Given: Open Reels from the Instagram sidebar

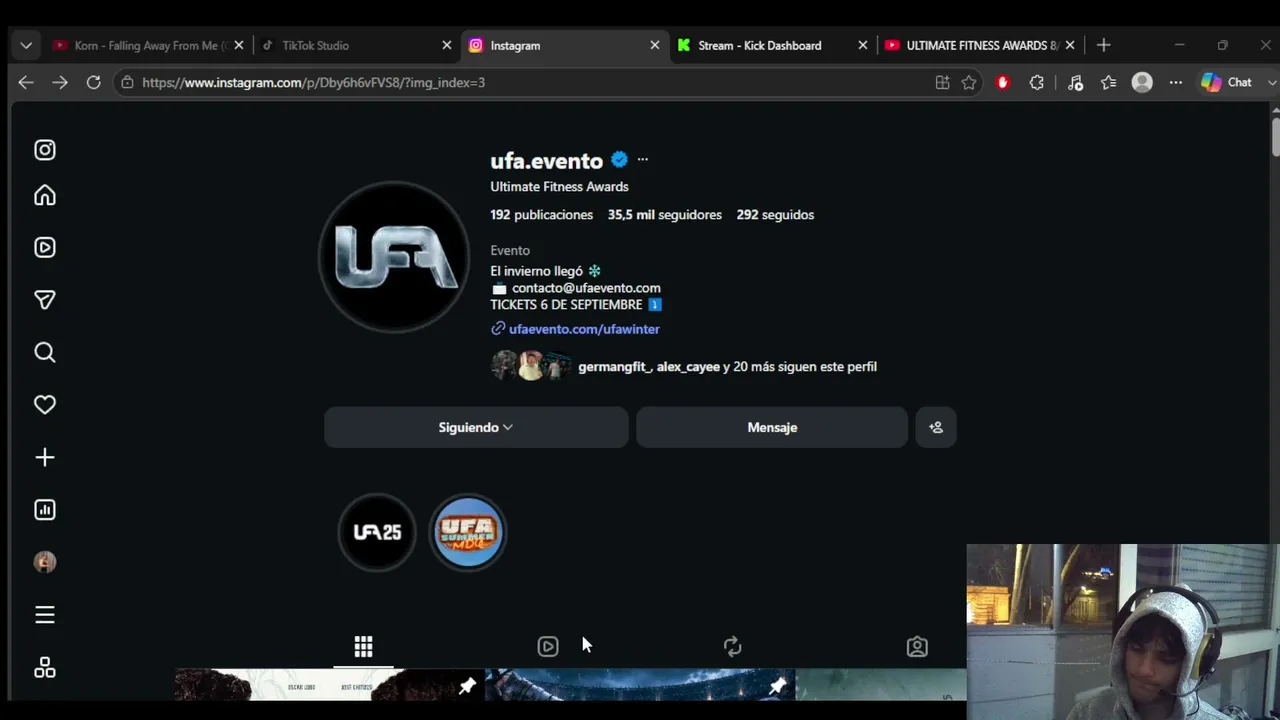Looking at the screenshot, I should click(x=45, y=248).
